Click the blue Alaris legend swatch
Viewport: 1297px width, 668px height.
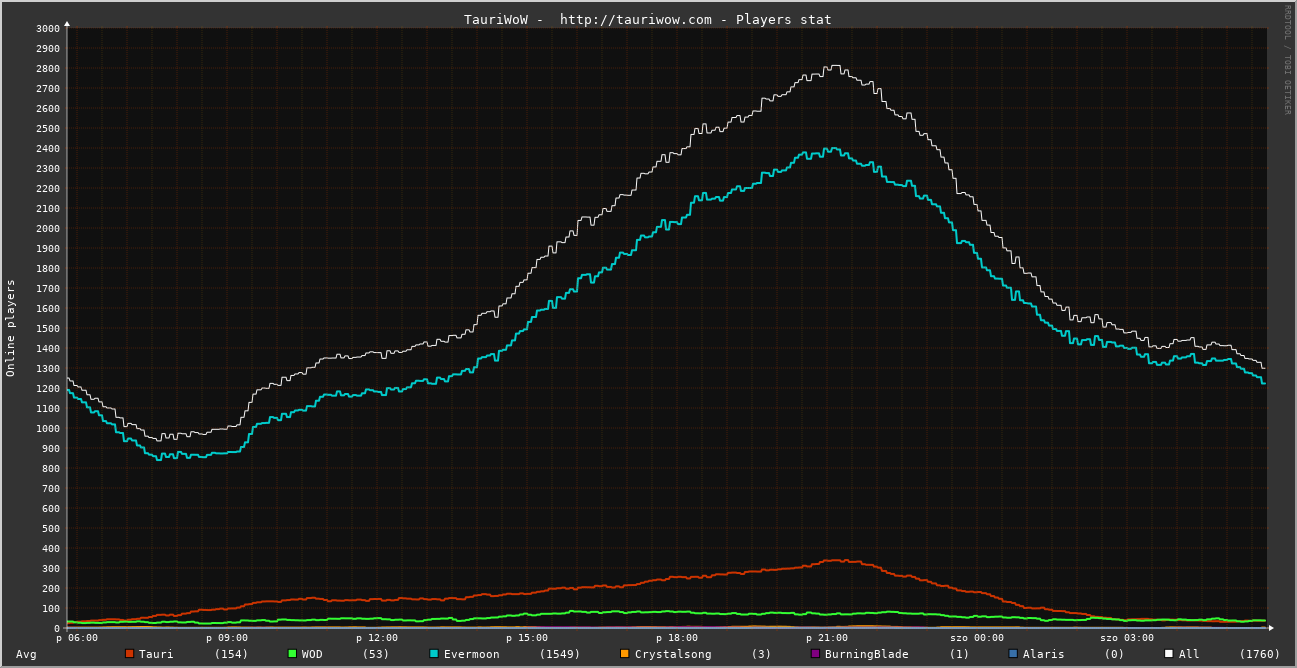click(1013, 654)
